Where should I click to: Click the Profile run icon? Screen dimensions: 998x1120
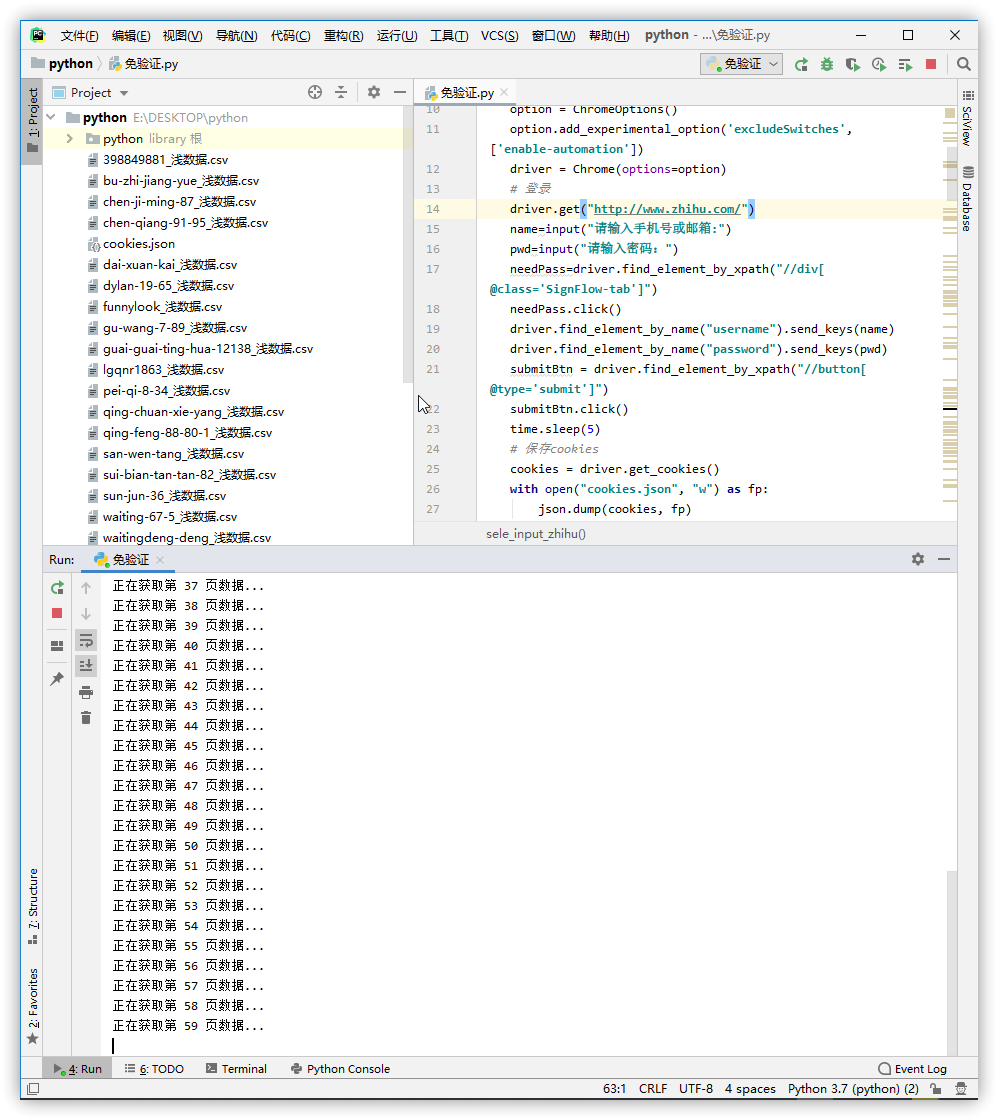pyautogui.click(x=879, y=64)
